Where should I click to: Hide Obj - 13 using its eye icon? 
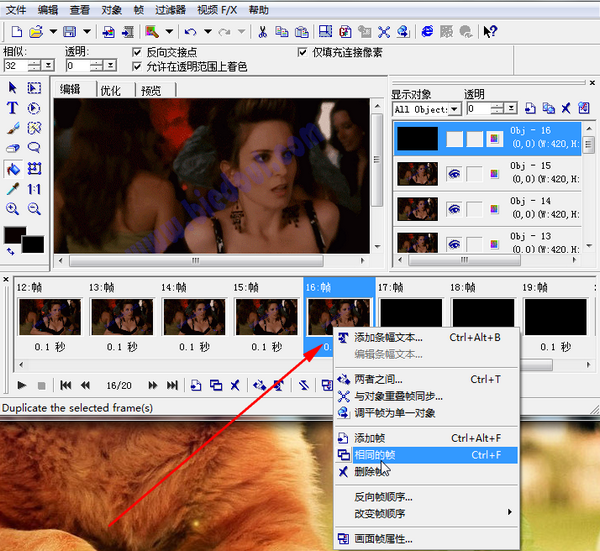tap(454, 244)
